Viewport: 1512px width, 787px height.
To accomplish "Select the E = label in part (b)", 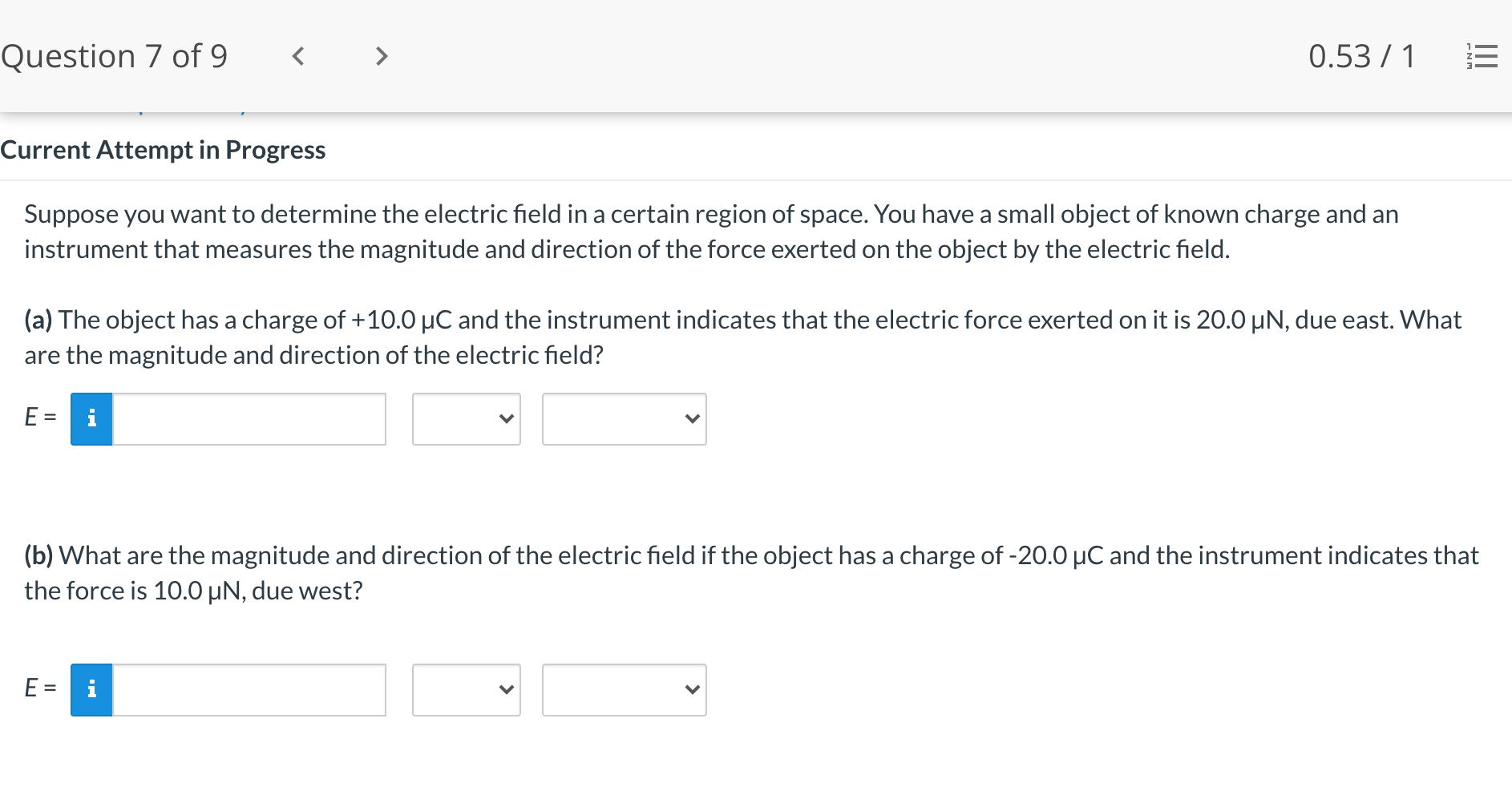I will pyautogui.click(x=38, y=689).
